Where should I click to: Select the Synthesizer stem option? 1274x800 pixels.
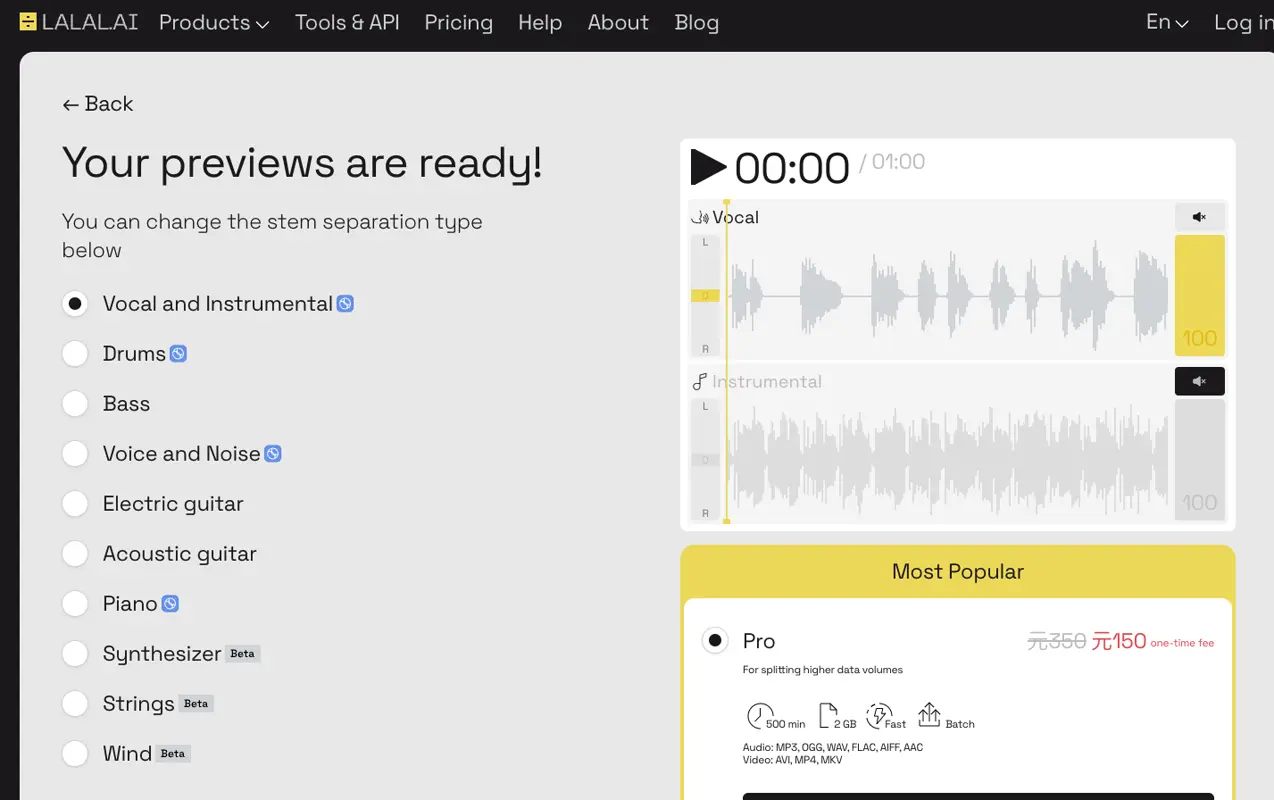click(x=75, y=653)
